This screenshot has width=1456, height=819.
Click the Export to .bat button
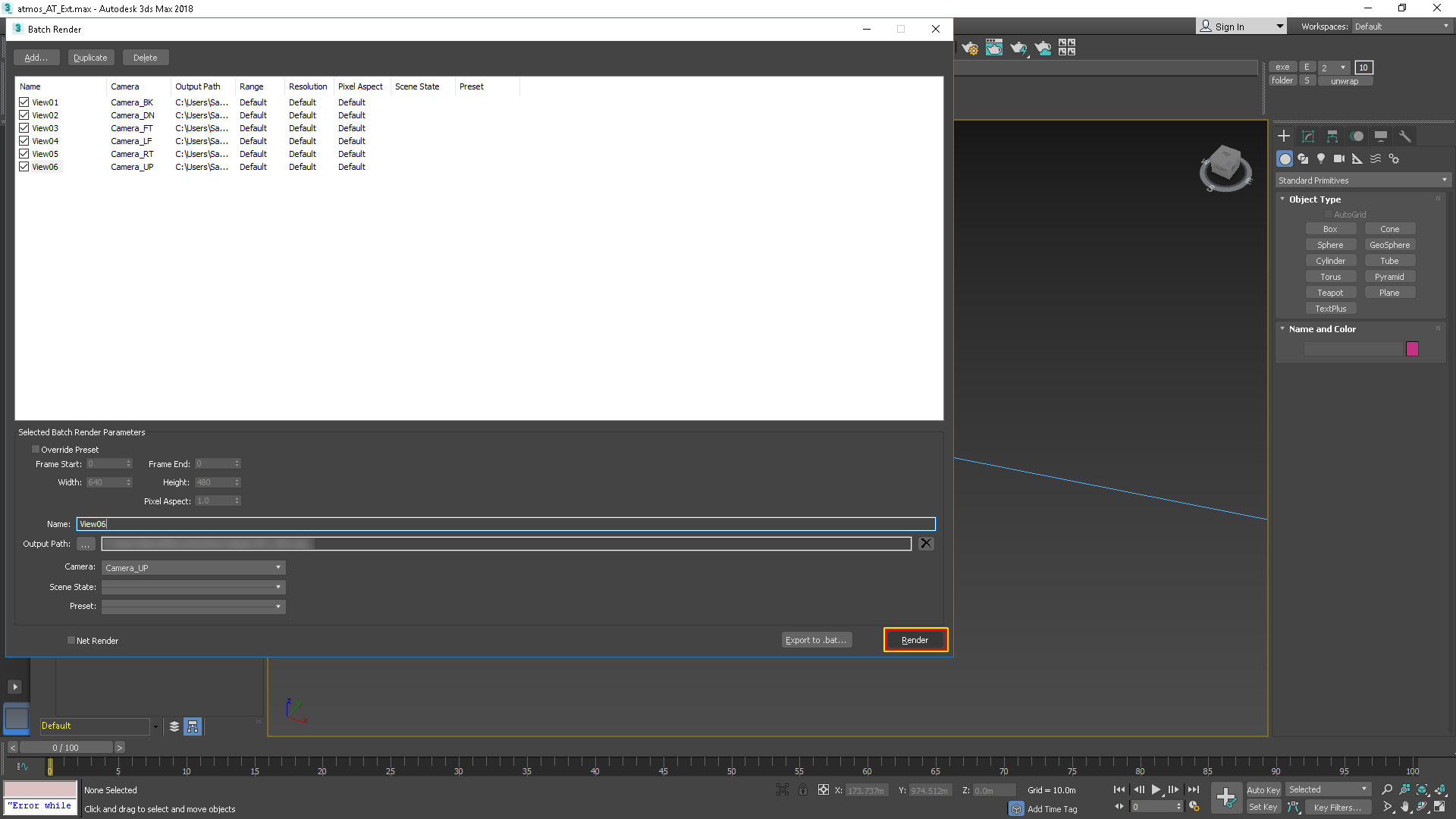(816, 640)
